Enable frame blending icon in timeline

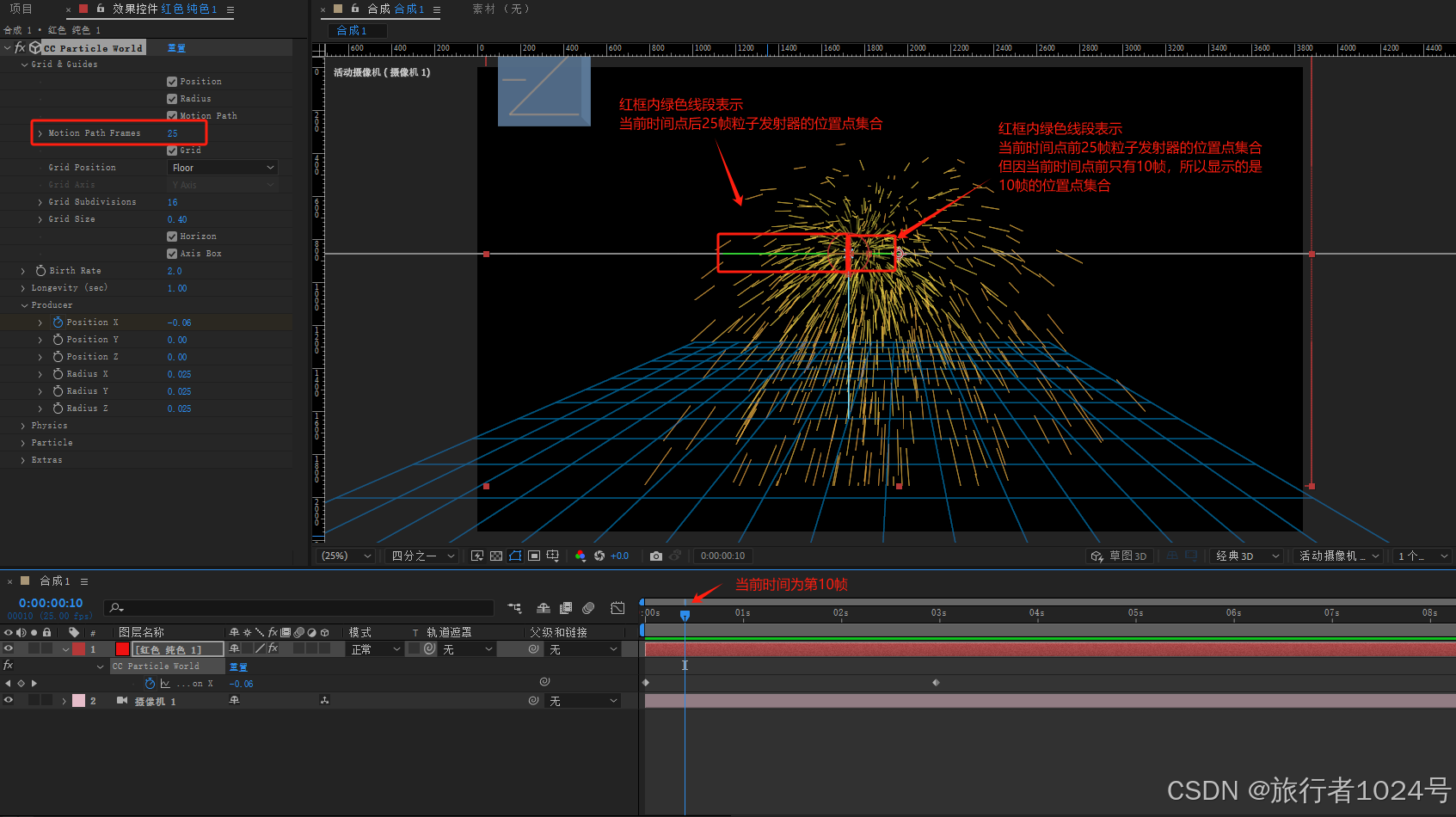point(566,608)
